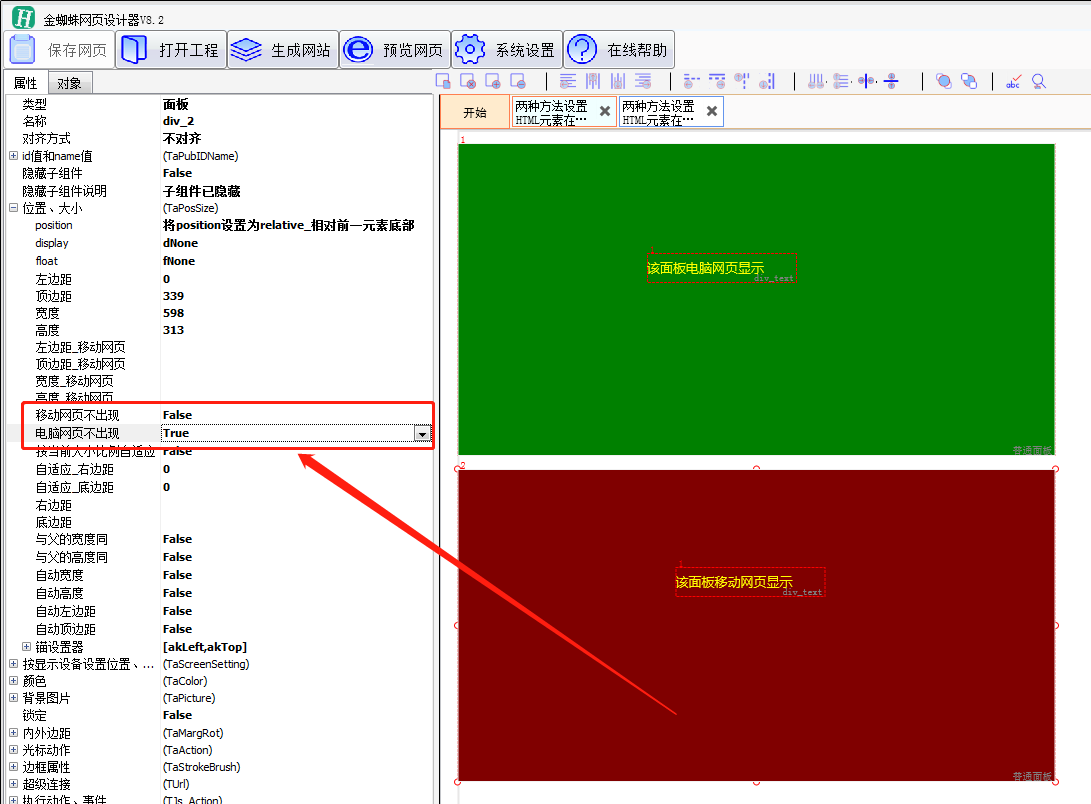This screenshot has width=1091, height=804.
Task: Open 系统设置 system settings
Action: click(x=507, y=49)
